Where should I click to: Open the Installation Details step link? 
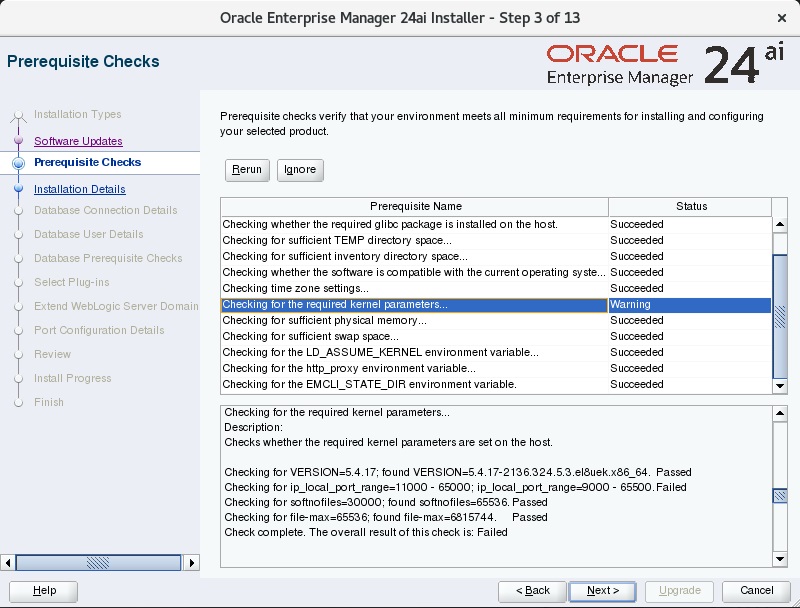click(x=80, y=189)
